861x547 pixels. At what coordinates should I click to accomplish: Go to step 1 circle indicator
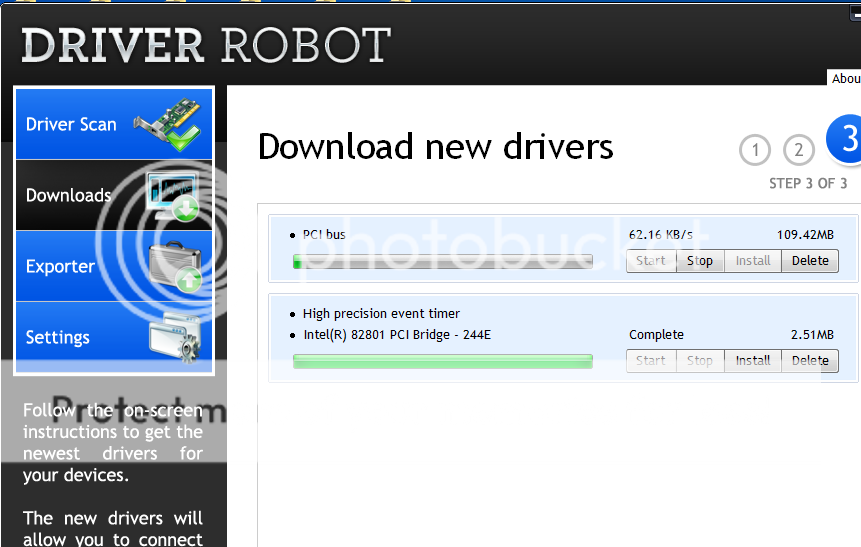755,151
